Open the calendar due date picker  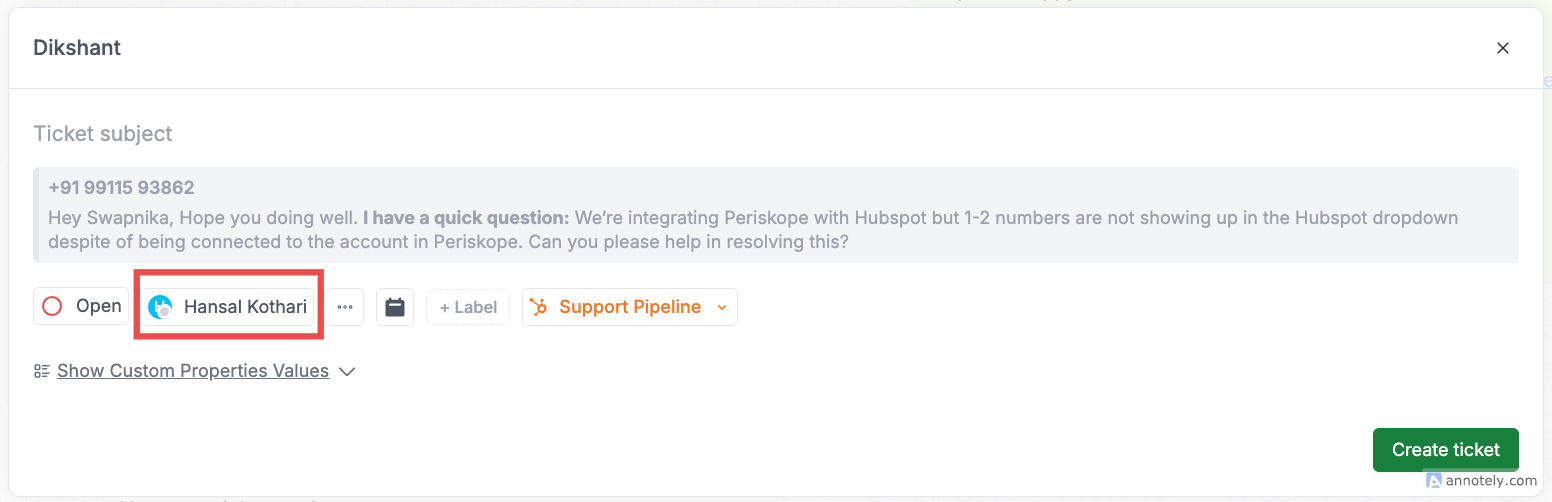(x=395, y=307)
